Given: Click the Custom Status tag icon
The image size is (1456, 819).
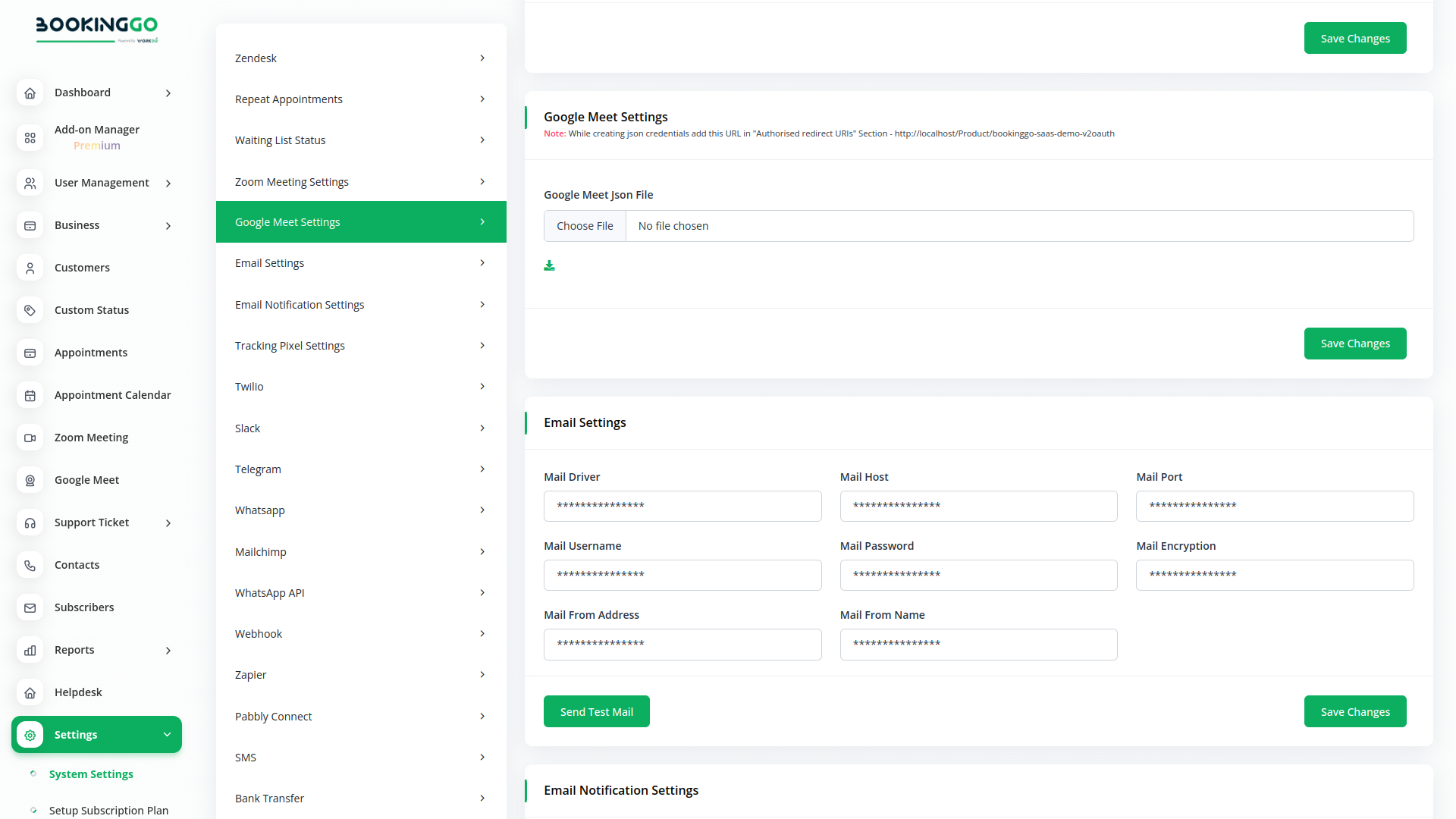Looking at the screenshot, I should coord(30,310).
